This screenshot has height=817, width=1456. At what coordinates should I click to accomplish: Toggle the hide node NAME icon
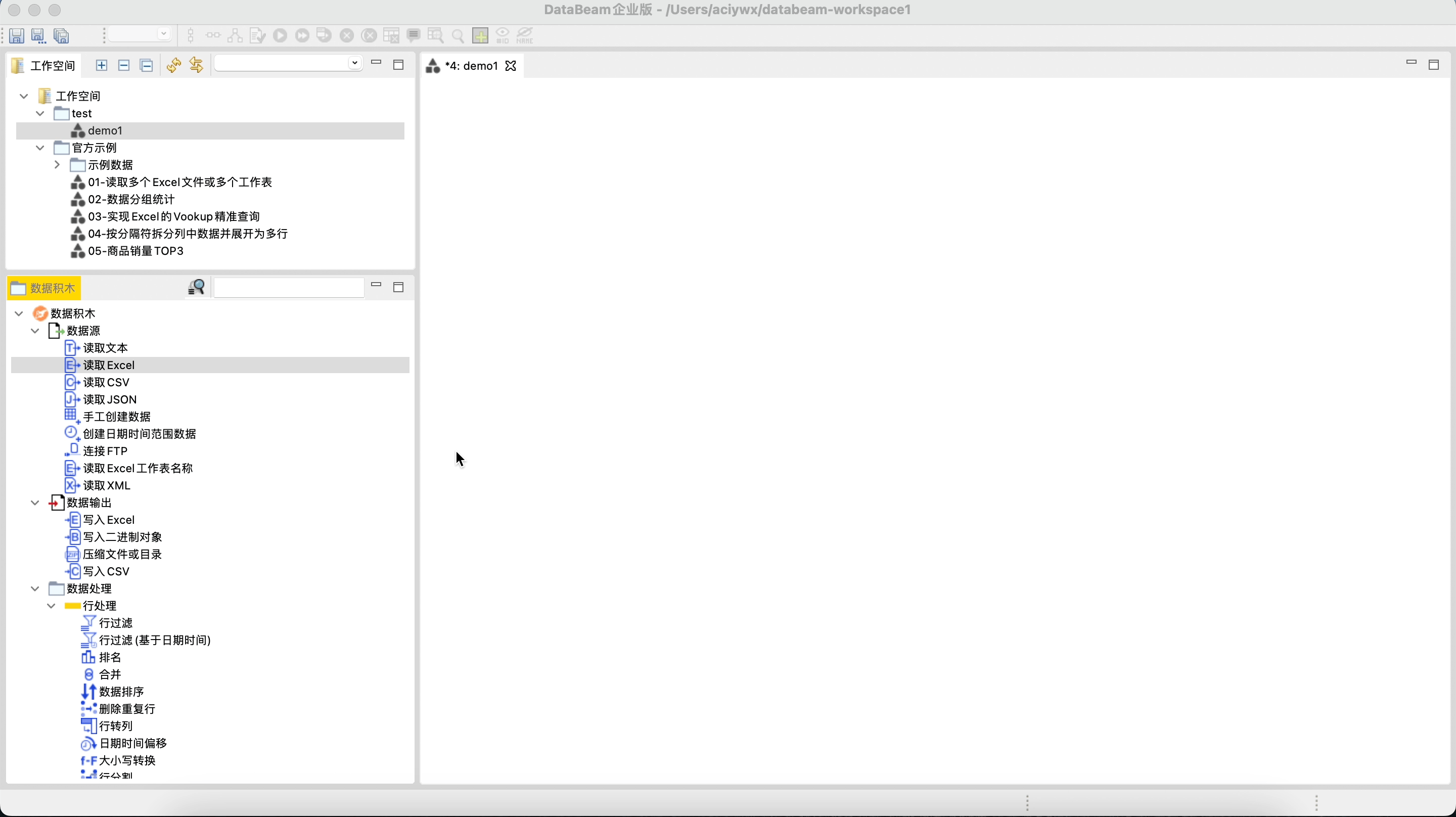point(525,35)
